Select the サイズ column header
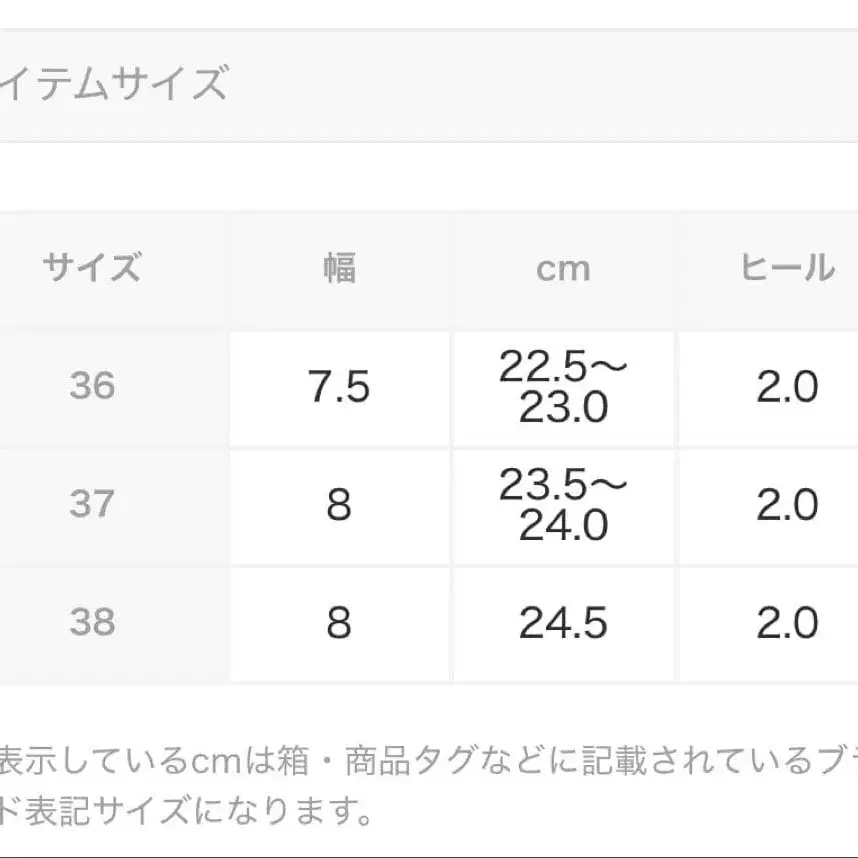The image size is (858, 858). click(92, 268)
